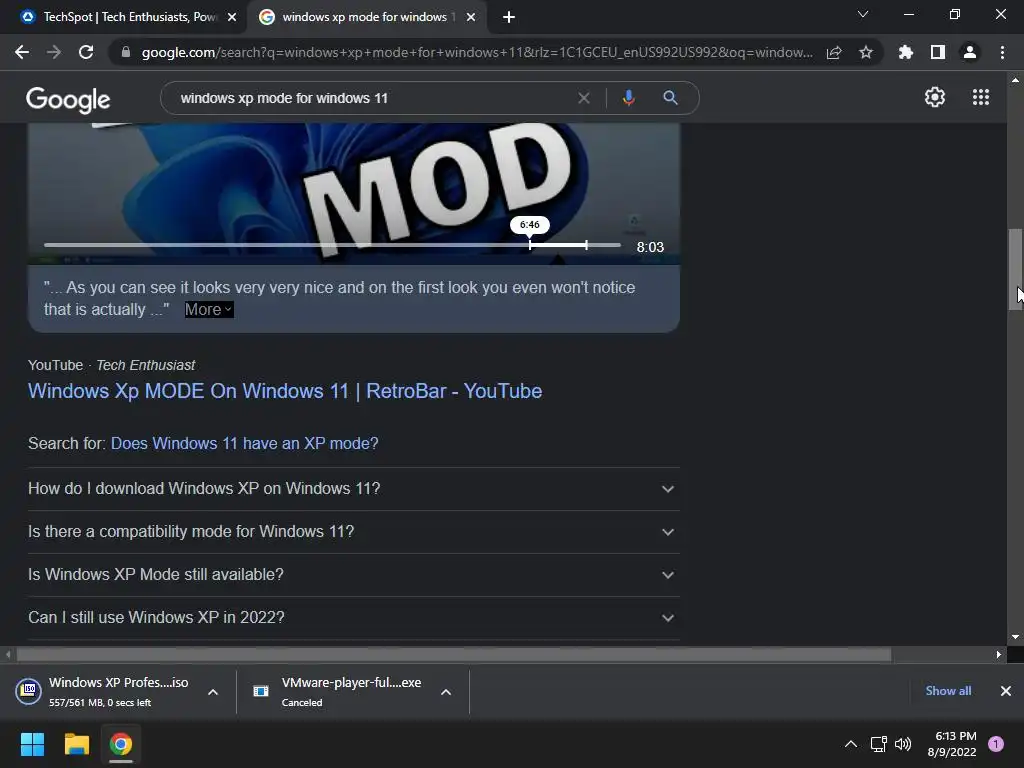This screenshot has height=768, width=1024.
Task: Toggle the Chrome side panel
Action: (938, 52)
